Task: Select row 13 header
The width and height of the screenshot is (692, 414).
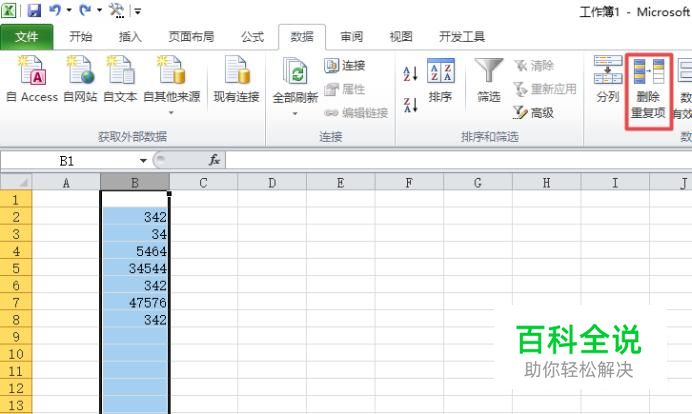Action: 16,405
